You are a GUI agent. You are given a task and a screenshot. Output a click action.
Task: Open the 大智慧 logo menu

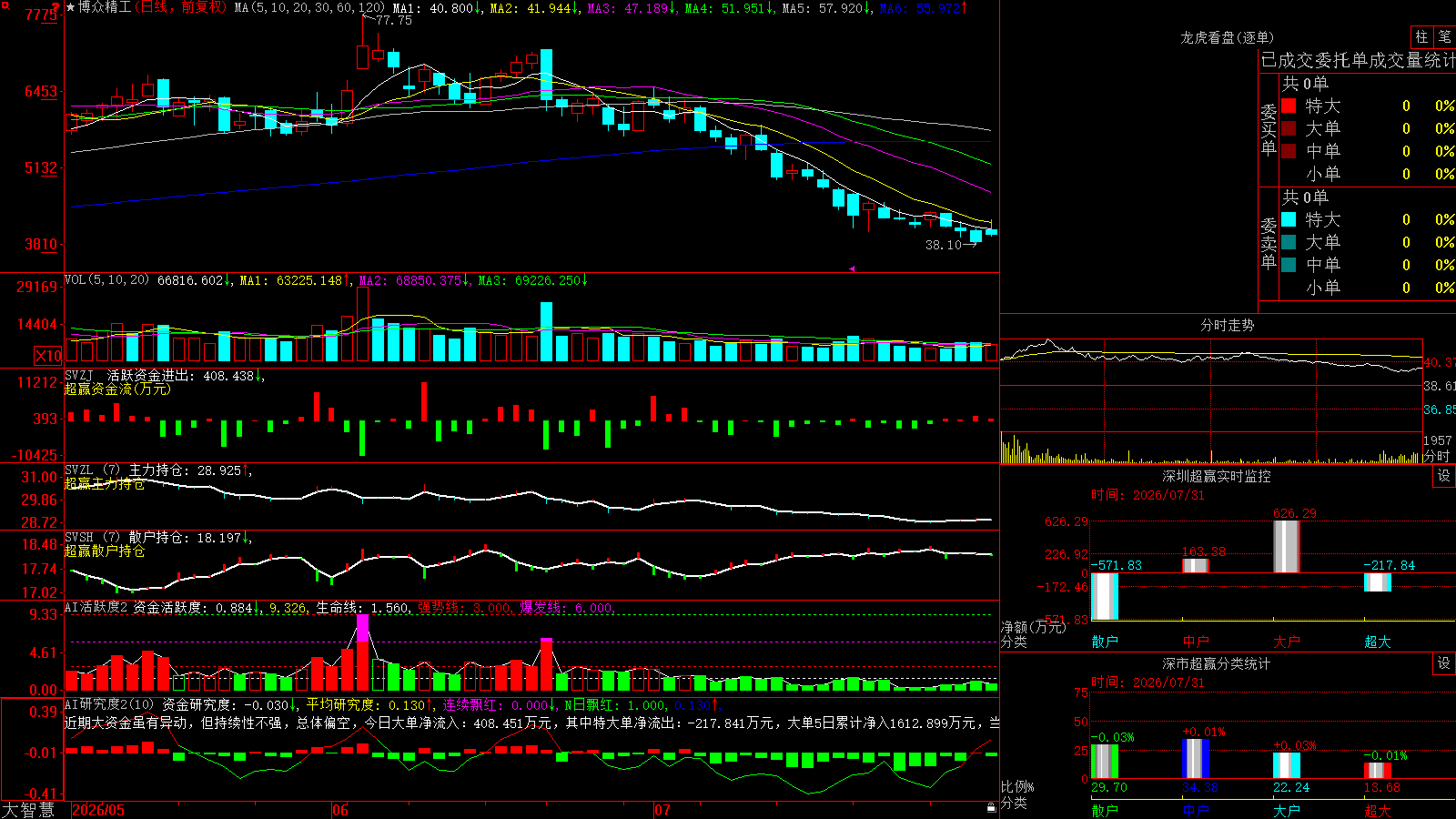click(28, 810)
